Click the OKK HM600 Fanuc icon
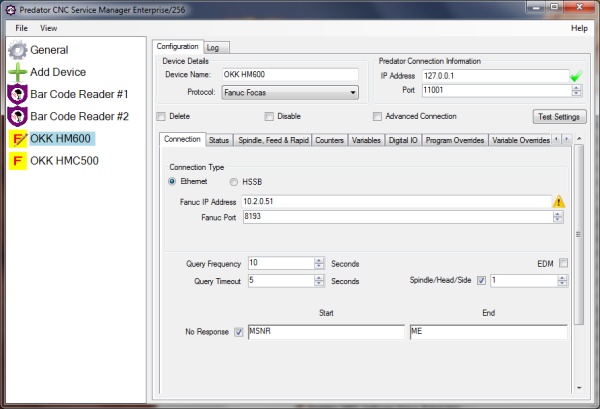Image resolution: width=600 pixels, height=409 pixels. tap(17, 138)
